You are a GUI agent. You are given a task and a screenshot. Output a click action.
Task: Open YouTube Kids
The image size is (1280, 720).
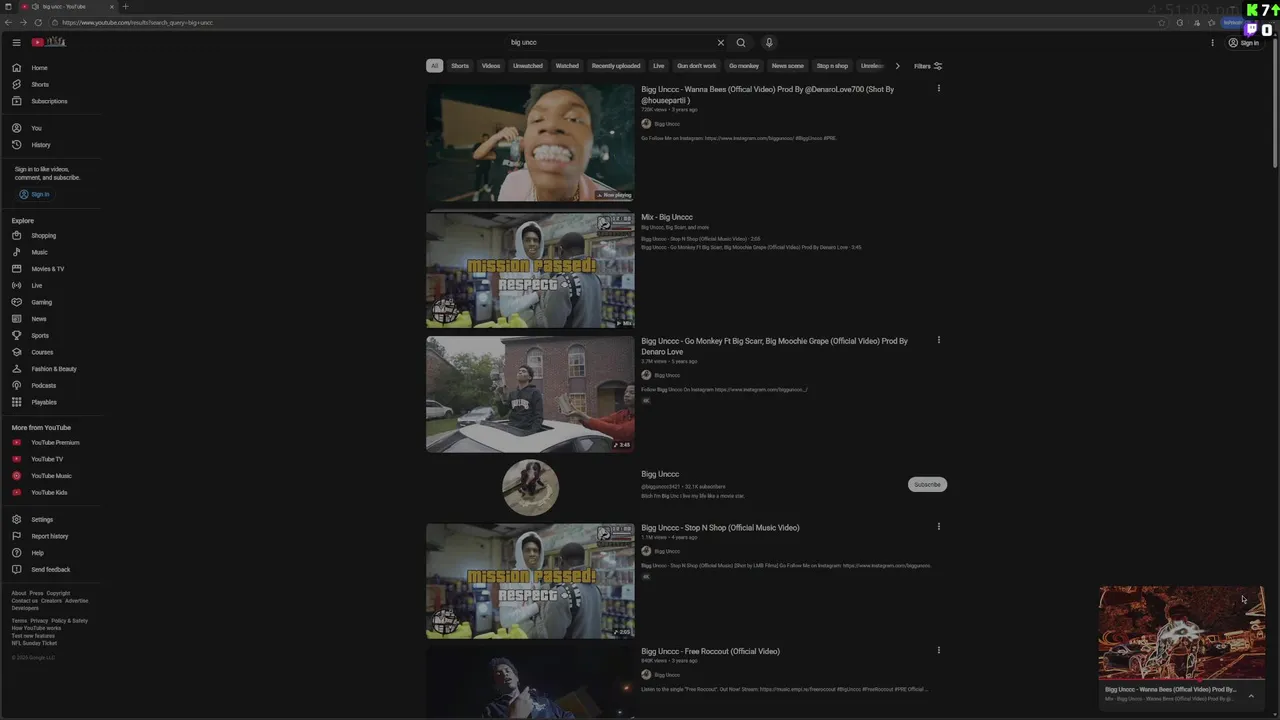50,492
